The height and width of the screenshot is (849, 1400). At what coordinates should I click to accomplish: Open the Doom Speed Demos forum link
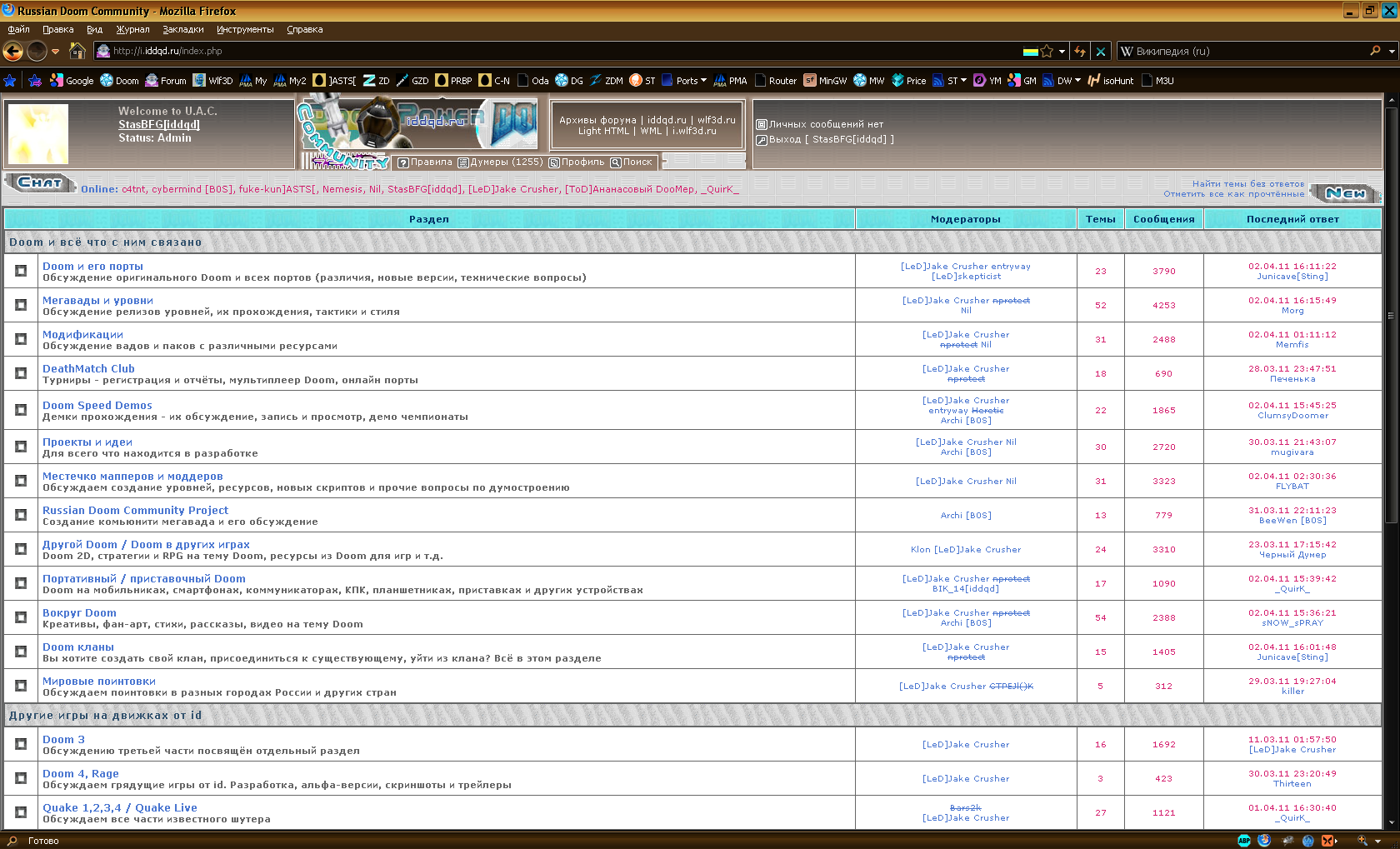tap(97, 406)
